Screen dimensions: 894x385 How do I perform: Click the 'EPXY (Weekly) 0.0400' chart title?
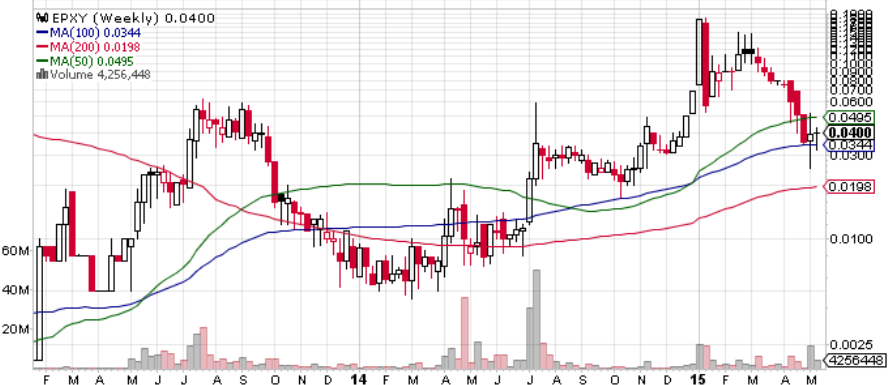coord(133,18)
